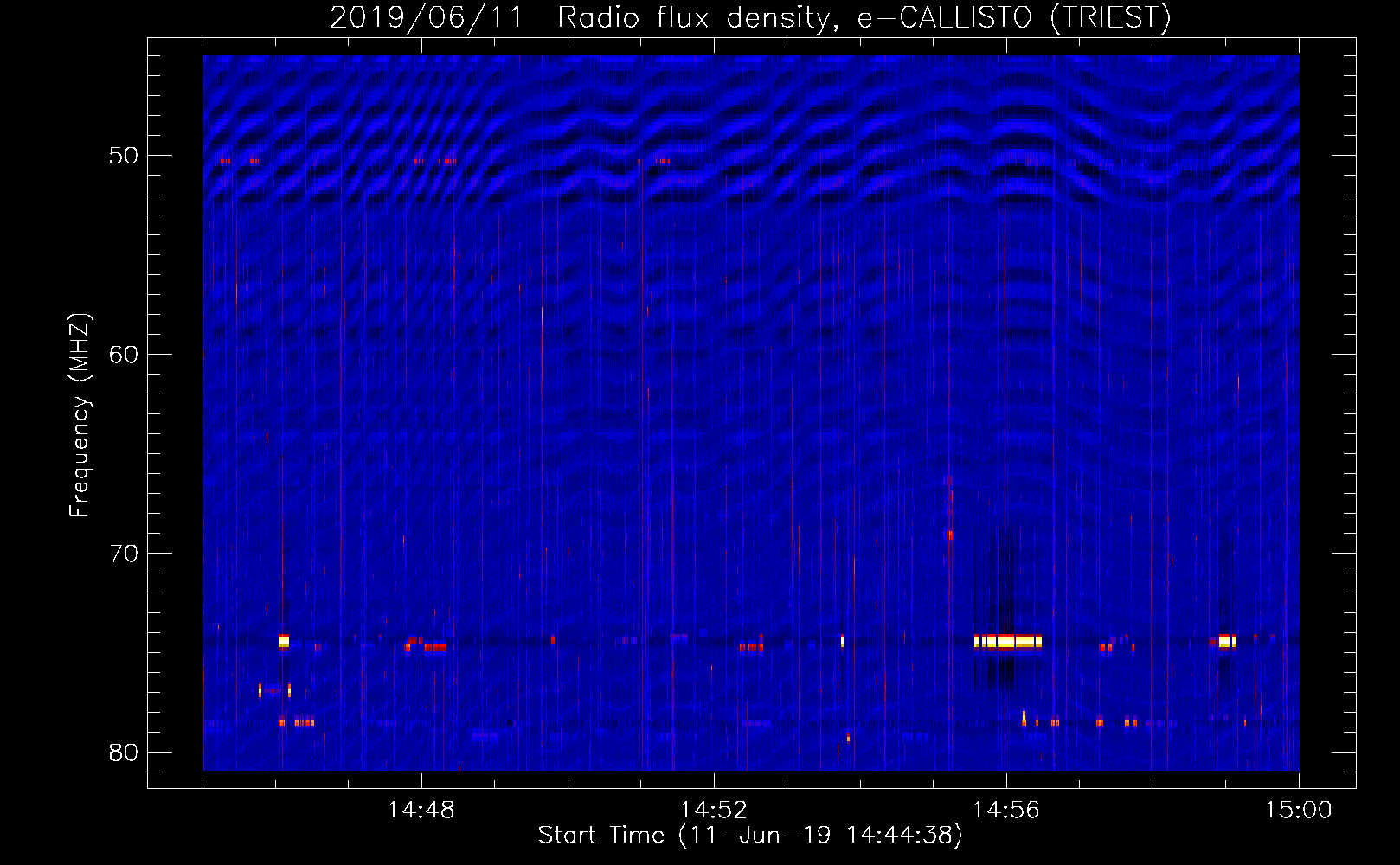
Task: Click the 'Start Time (11-Jun-19 14:44:38)' label
Action: [x=750, y=836]
